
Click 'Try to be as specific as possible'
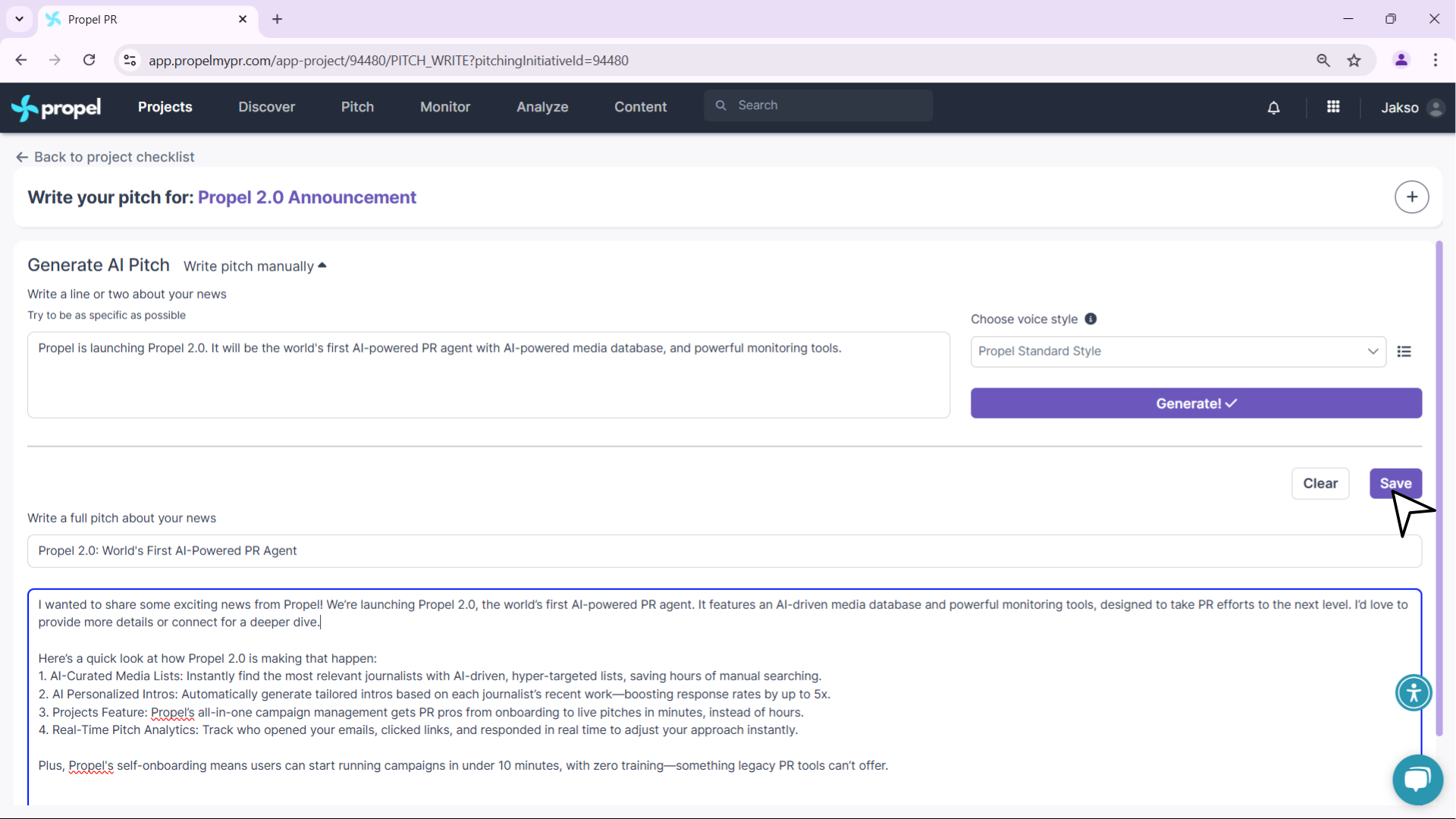pos(107,315)
